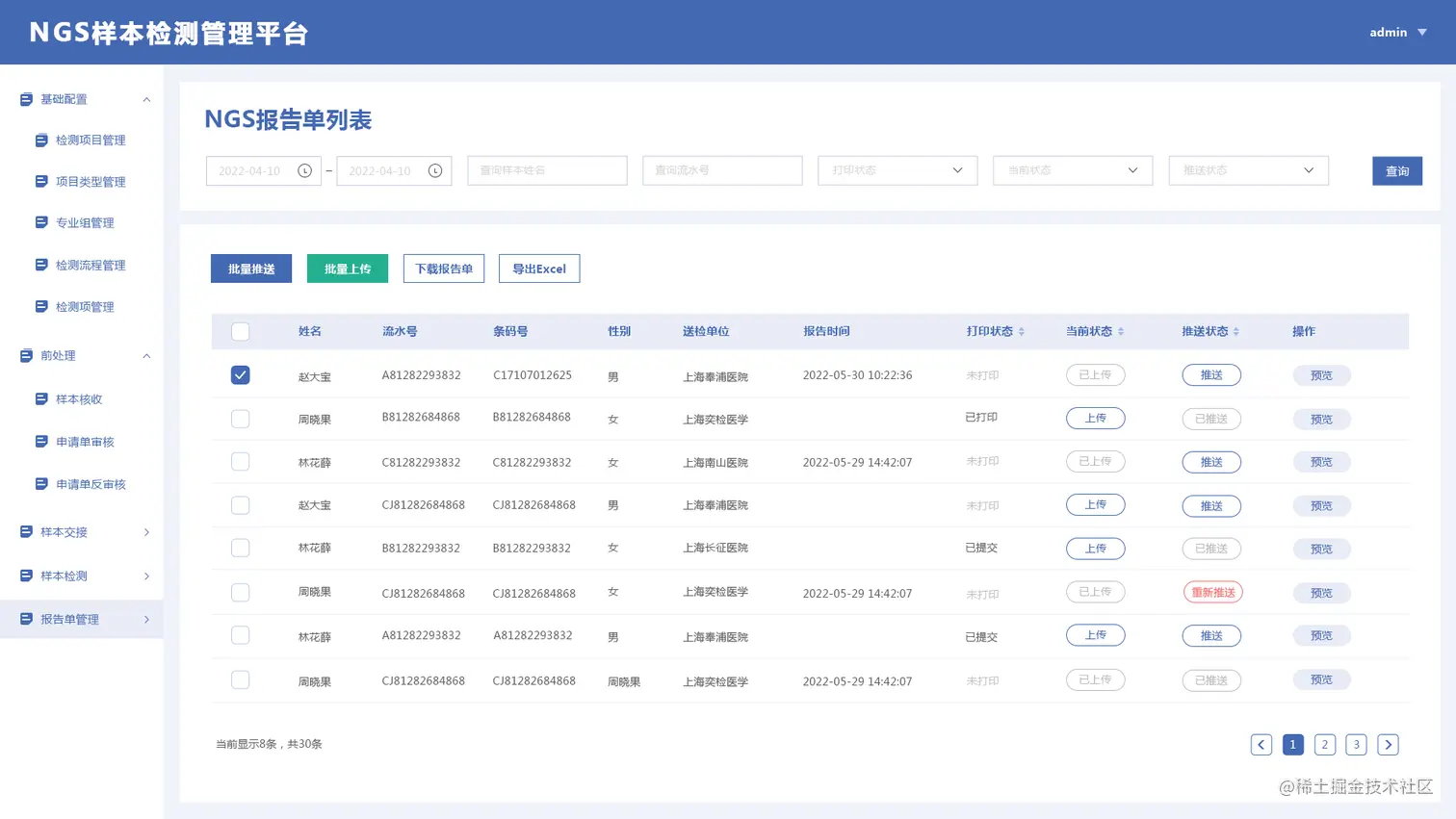This screenshot has height=819, width=1456.
Task: Click the end date input field
Action: tap(394, 170)
